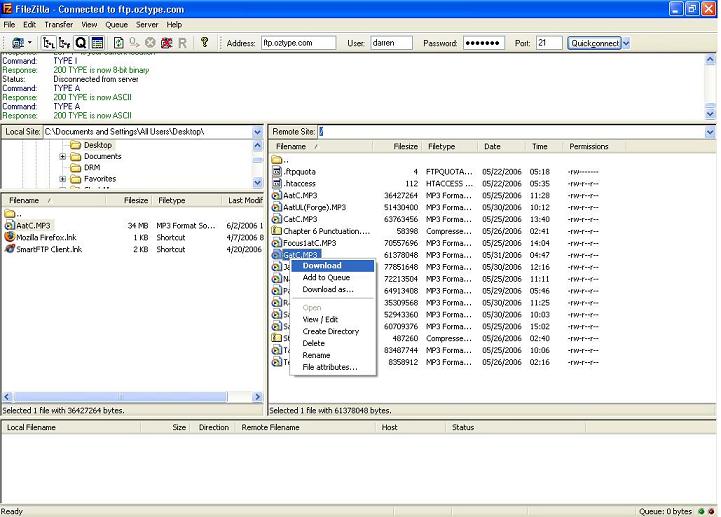Click the .ftpquota file icon
Image resolution: width=721 pixels, height=517 pixels.
[x=276, y=172]
